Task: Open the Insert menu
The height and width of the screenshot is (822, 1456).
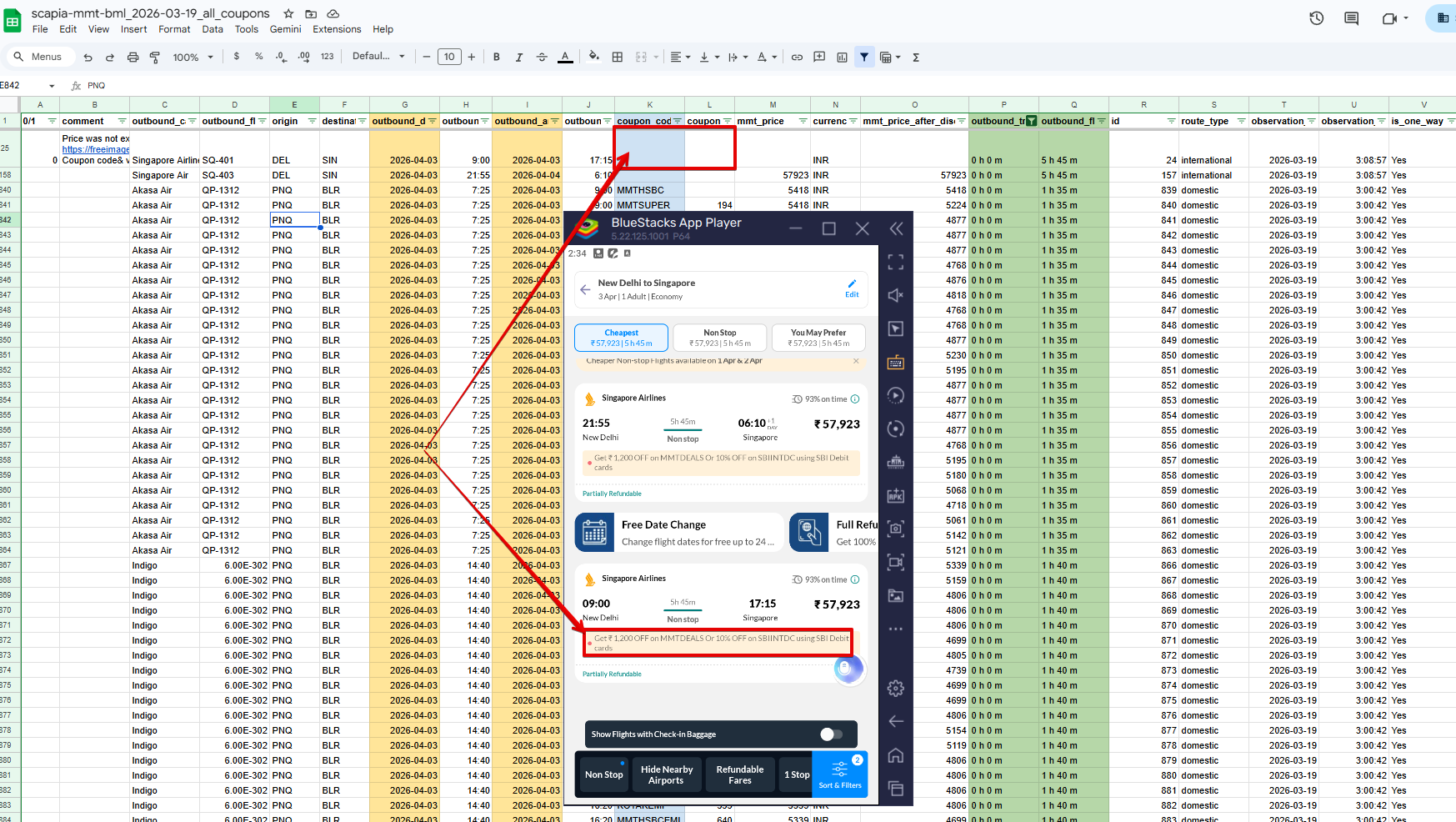Action: tap(133, 29)
